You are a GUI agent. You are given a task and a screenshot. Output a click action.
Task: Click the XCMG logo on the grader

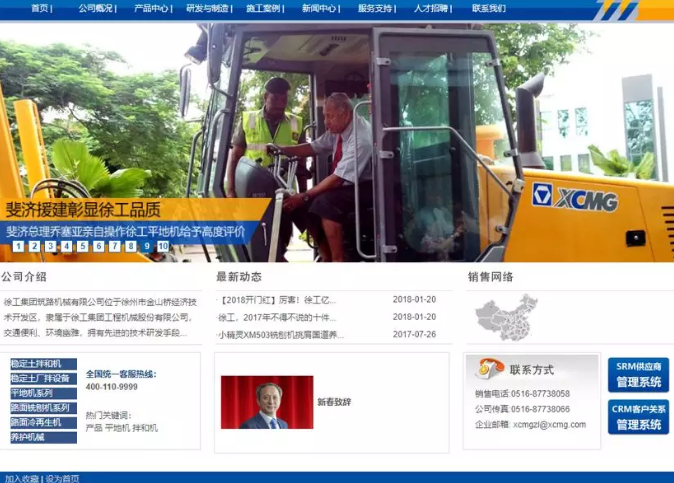click(575, 198)
